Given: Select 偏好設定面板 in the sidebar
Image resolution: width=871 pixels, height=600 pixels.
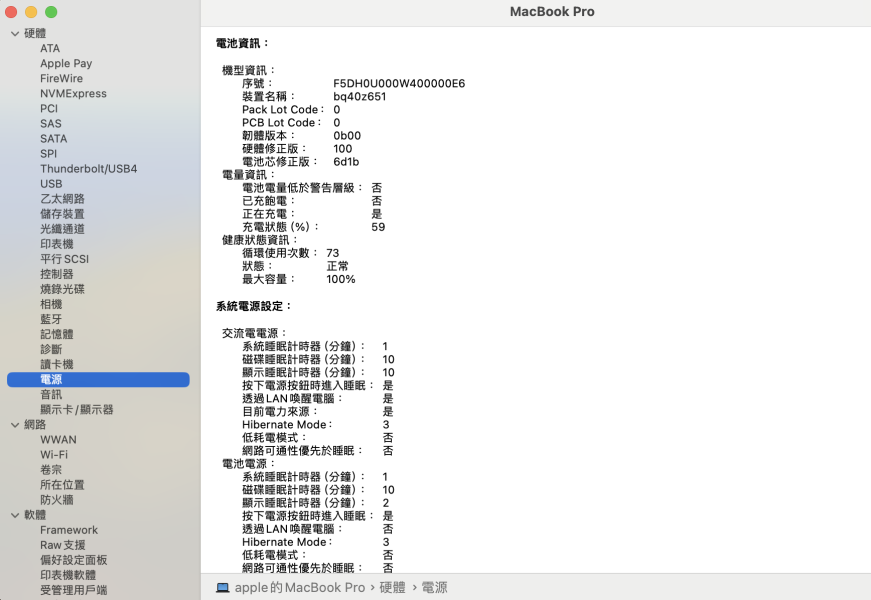Looking at the screenshot, I should coord(73,560).
